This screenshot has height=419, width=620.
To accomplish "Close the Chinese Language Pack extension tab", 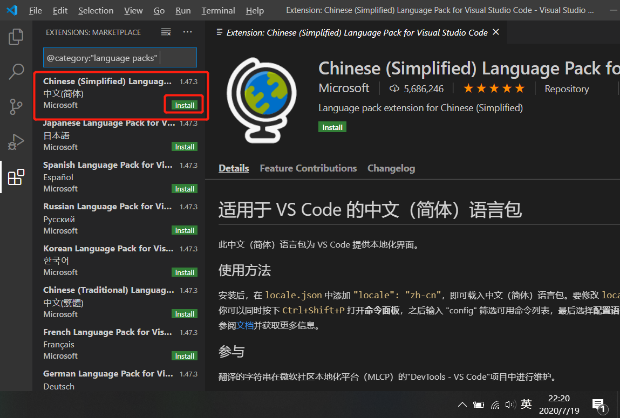I will tap(496, 32).
